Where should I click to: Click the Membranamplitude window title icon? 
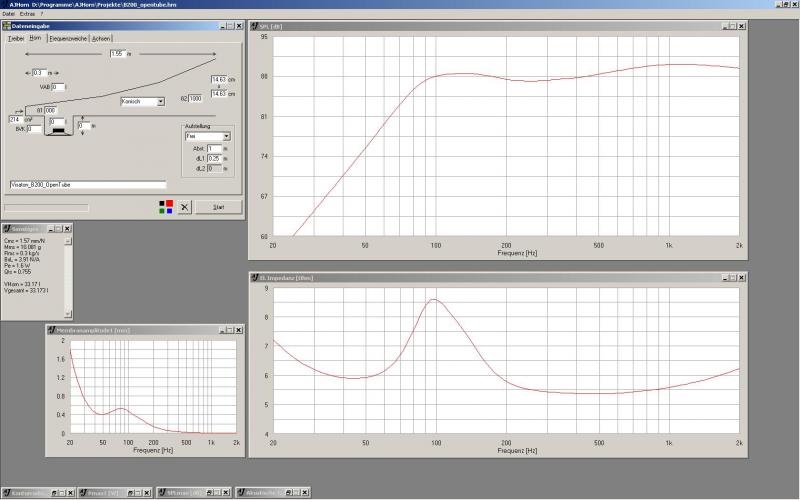[x=51, y=329]
